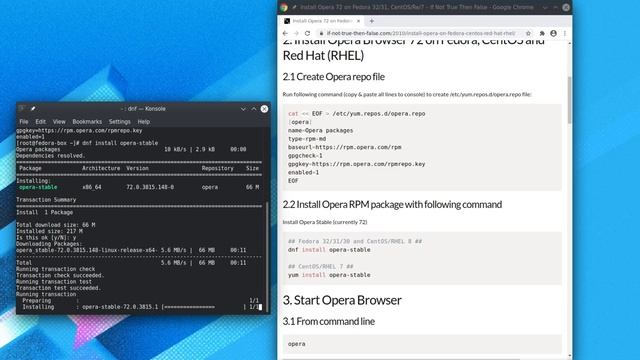
Task: Click the 'Dependencies resolved.' terminal line
Action: (x=51, y=156)
